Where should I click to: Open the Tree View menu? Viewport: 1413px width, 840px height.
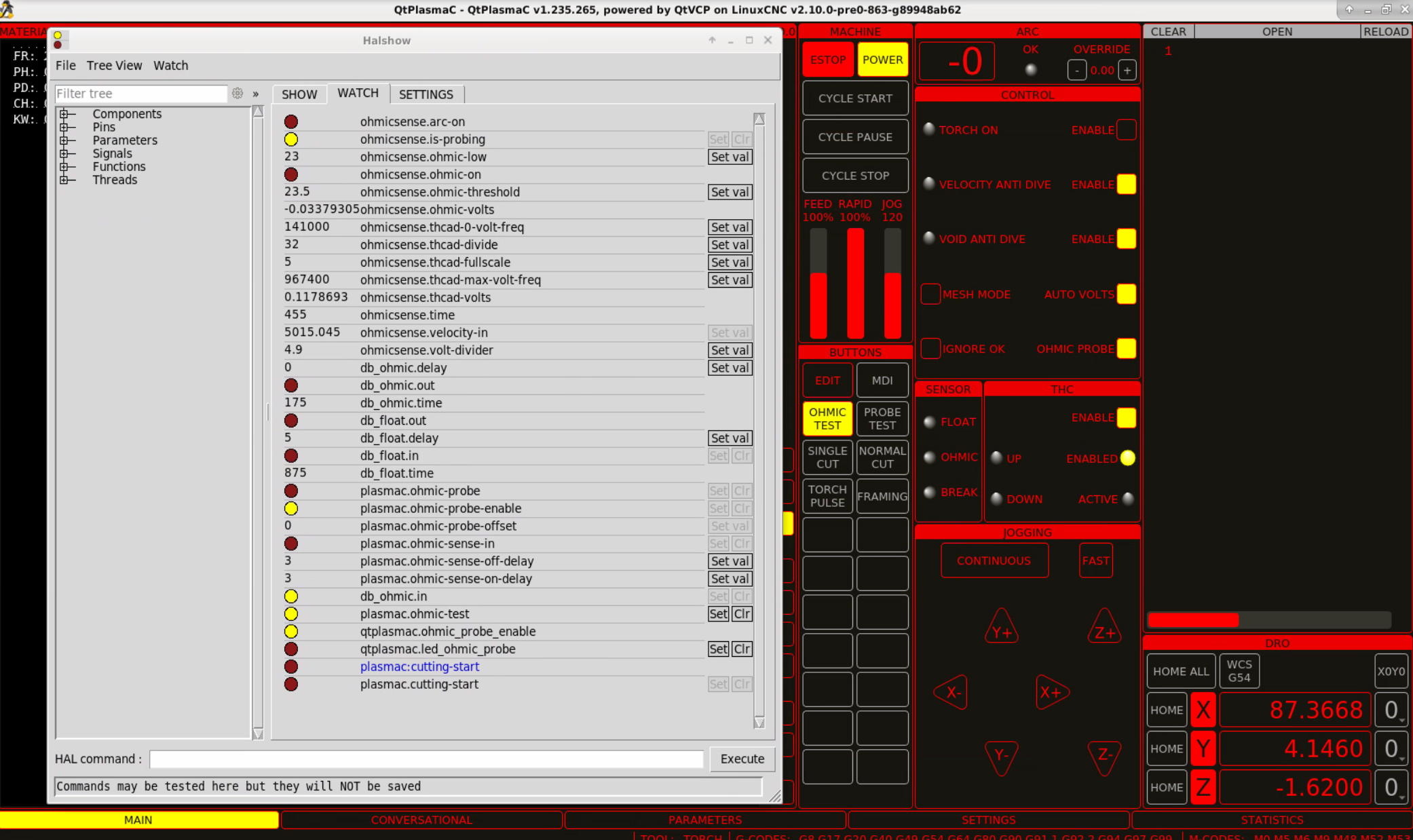click(x=114, y=66)
